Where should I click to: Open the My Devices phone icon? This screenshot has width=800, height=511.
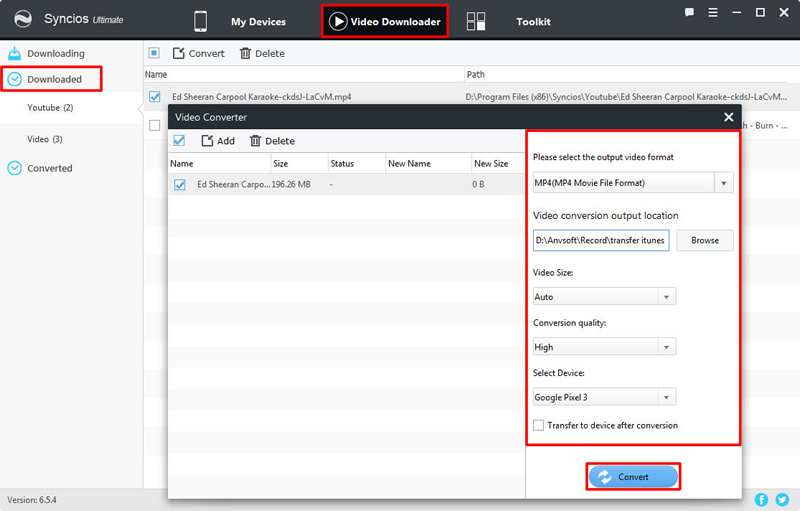tap(201, 21)
